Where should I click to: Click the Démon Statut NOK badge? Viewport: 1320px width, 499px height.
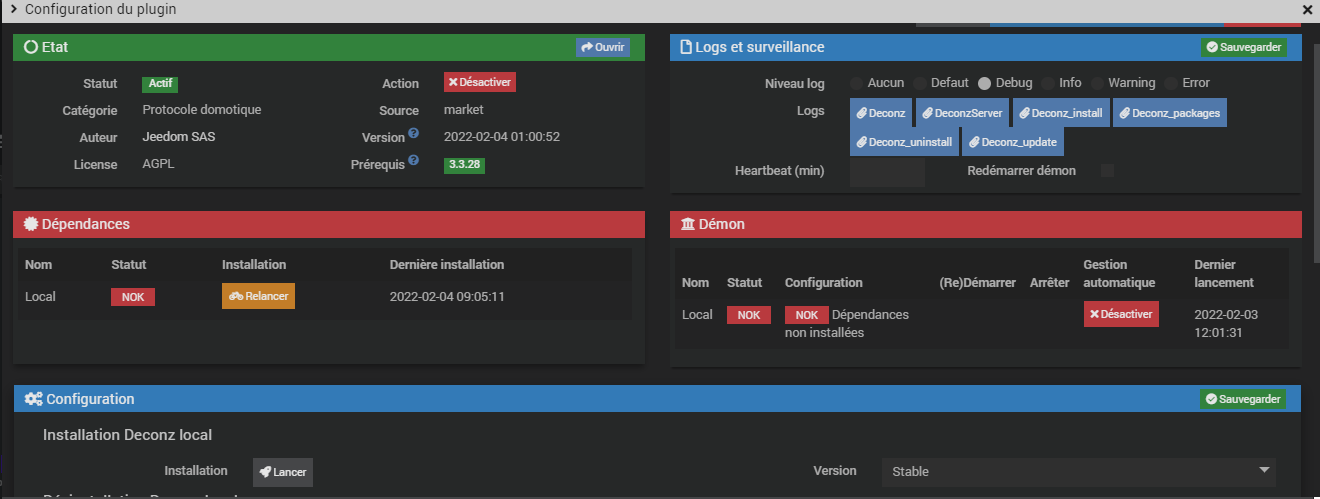pos(749,315)
